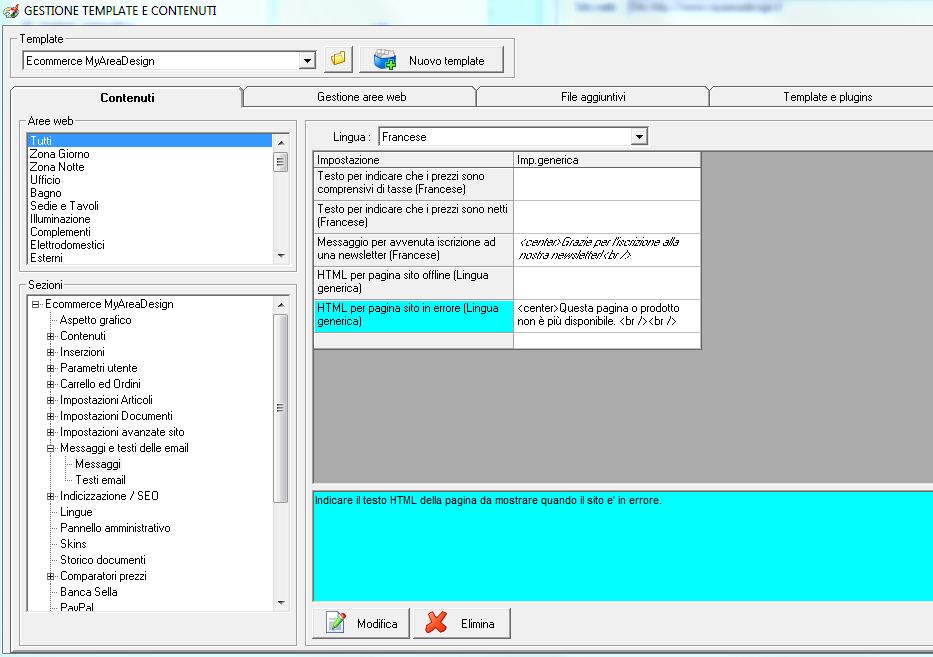The width and height of the screenshot is (933, 657).
Task: Select Esterni in Aree web list
Action: tap(150, 258)
